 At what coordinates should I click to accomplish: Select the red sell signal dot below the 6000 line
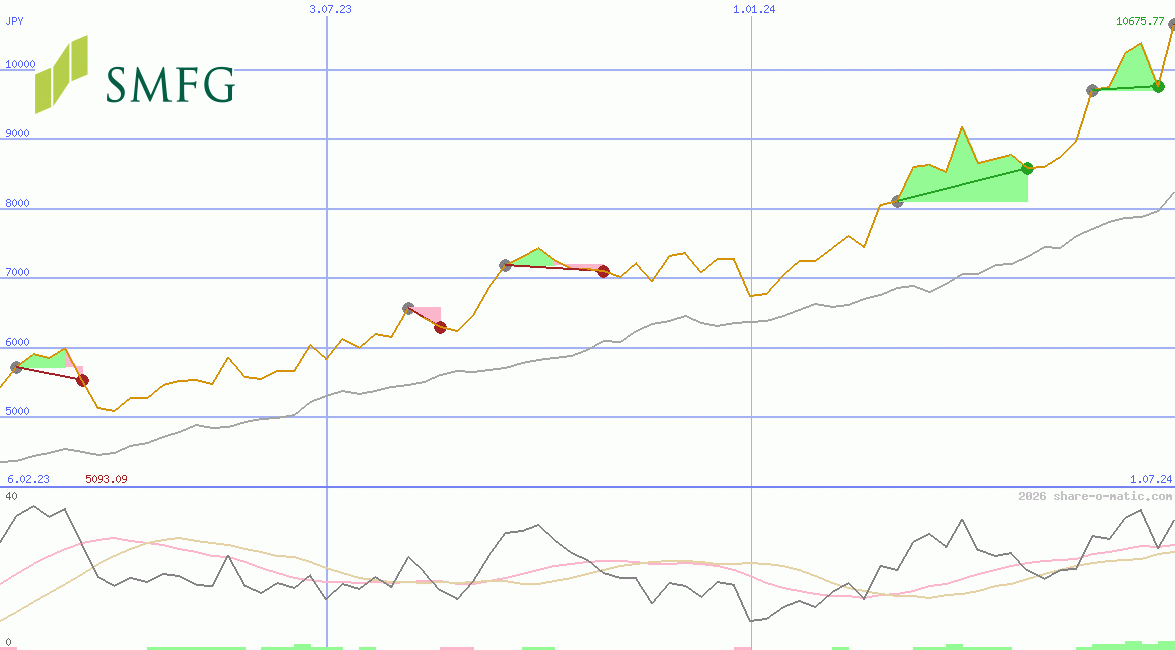tap(83, 379)
